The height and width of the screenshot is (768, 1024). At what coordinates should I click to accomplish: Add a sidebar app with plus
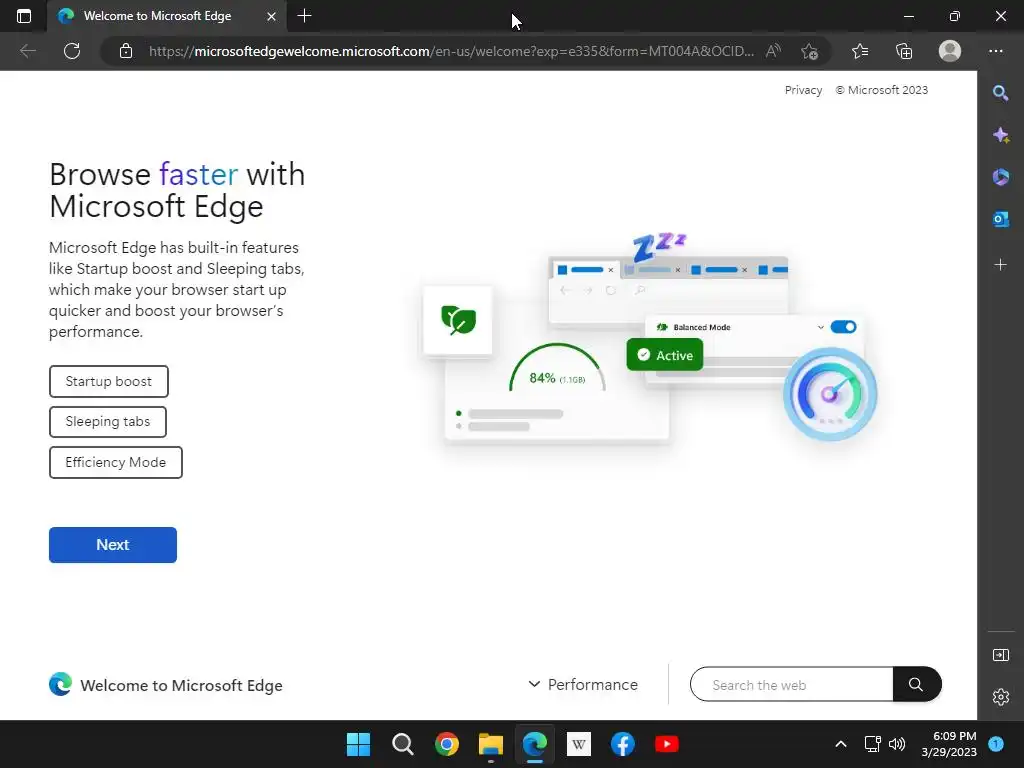1000,264
